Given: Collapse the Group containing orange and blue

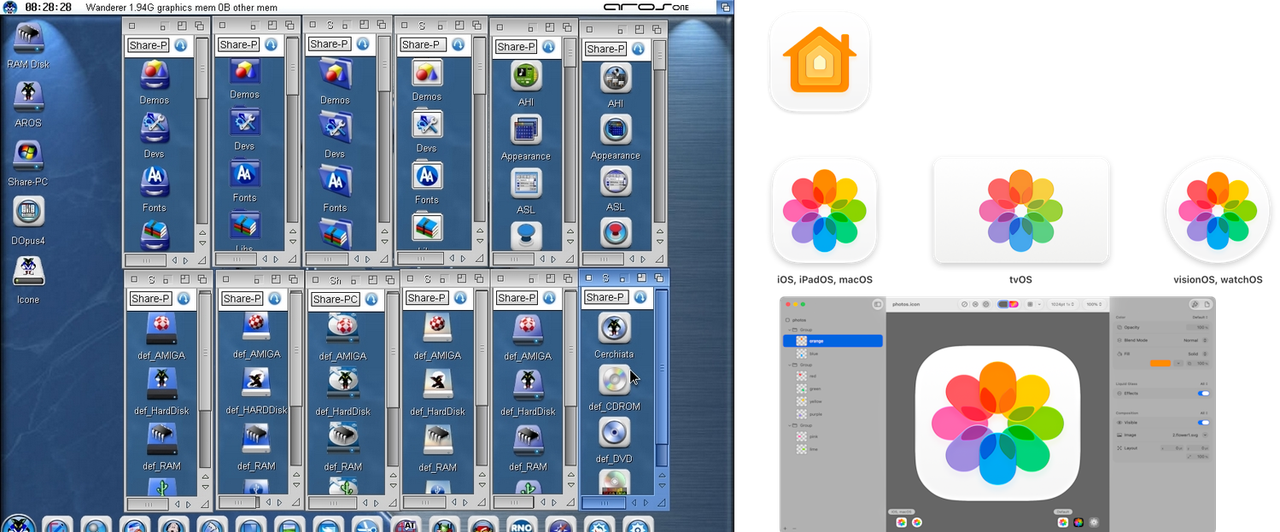Looking at the screenshot, I should 787,329.
